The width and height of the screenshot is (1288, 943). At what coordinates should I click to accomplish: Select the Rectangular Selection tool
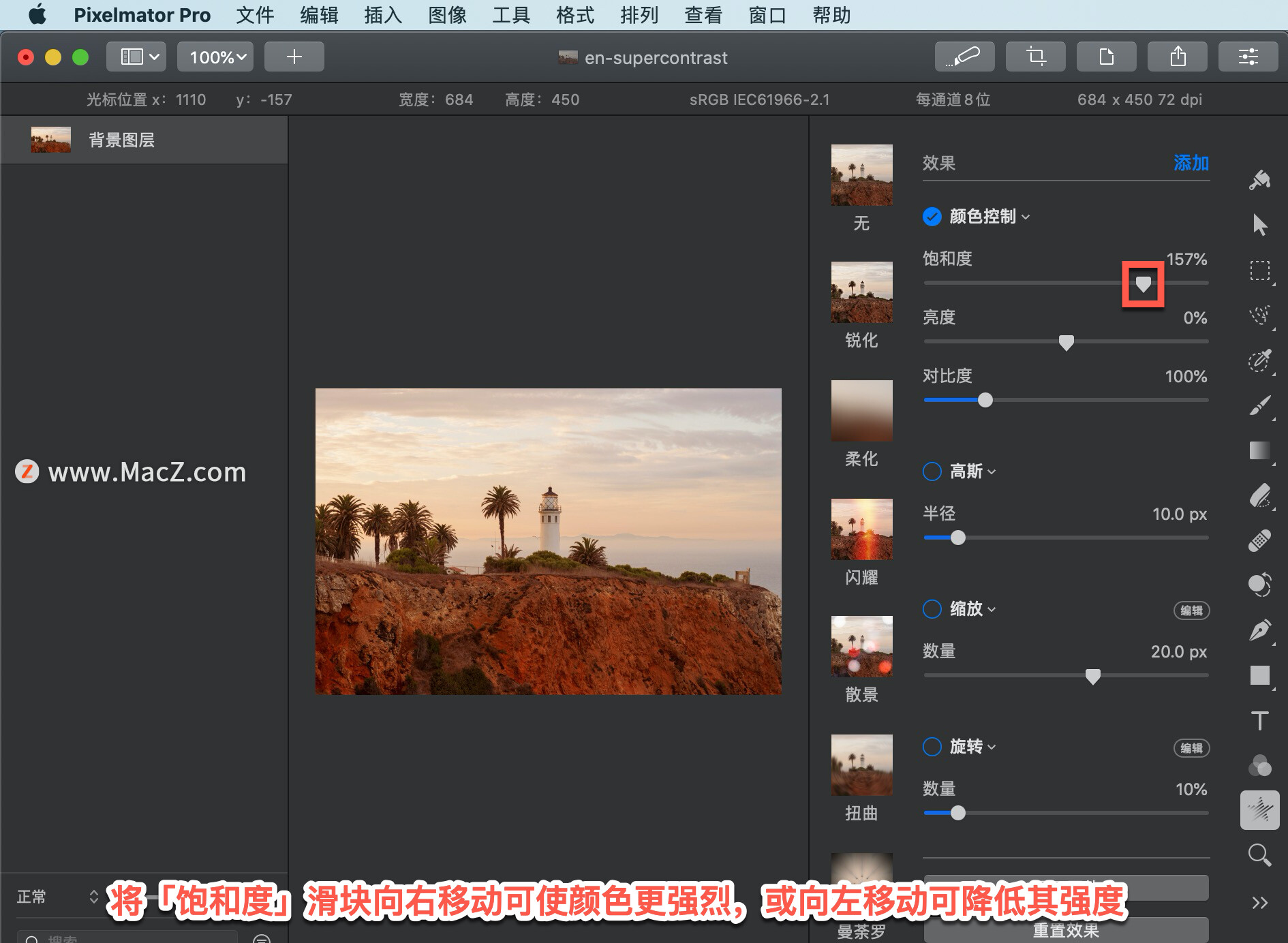pos(1259,270)
